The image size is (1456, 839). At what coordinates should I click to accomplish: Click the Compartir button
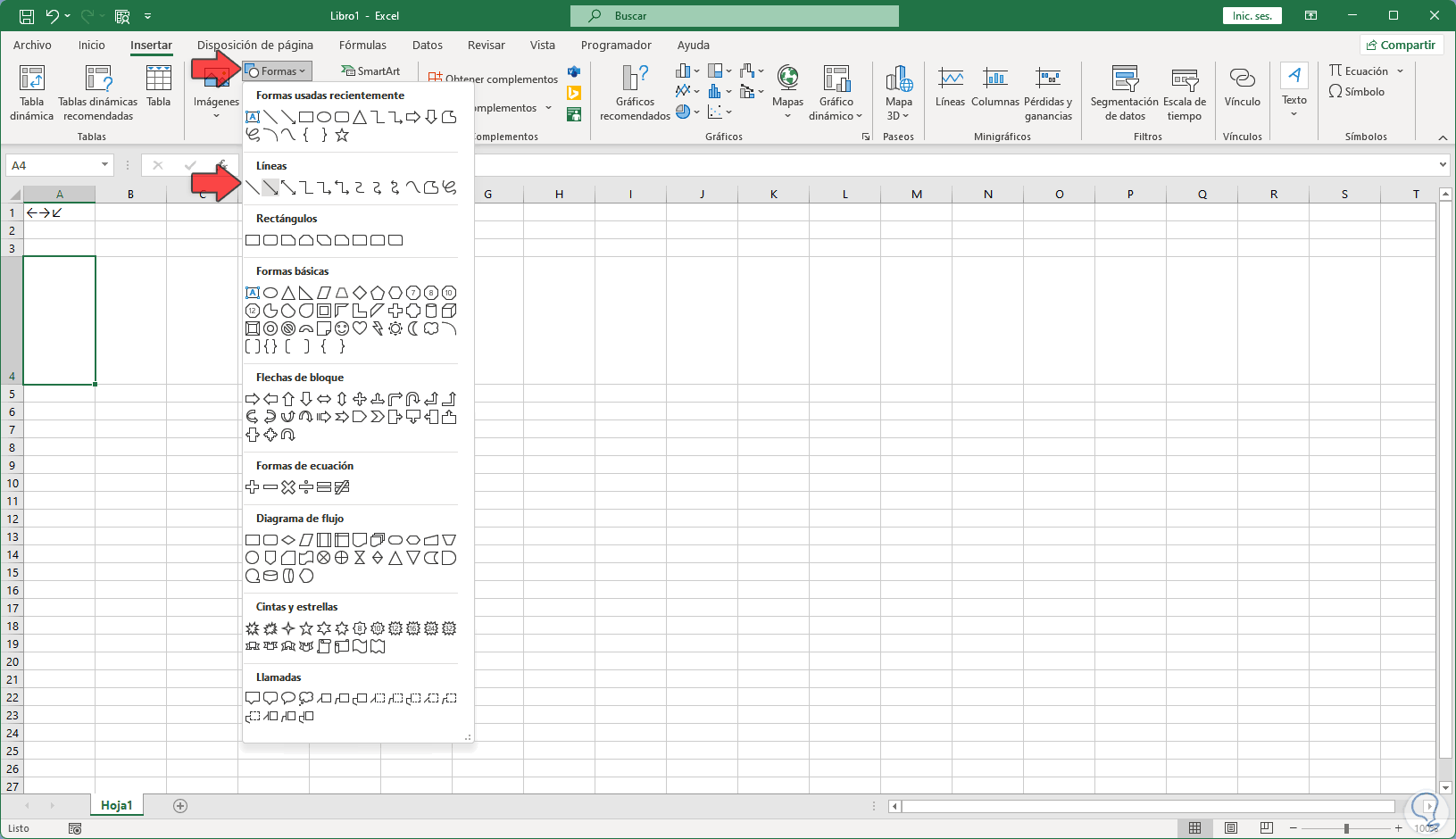[x=1402, y=46]
